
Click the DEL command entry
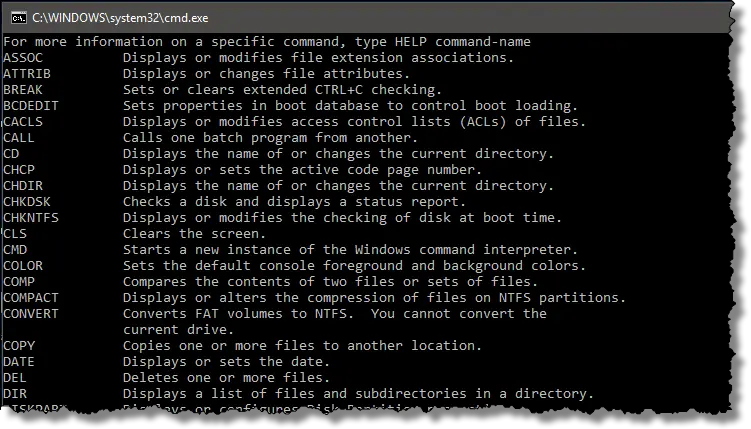(15, 378)
